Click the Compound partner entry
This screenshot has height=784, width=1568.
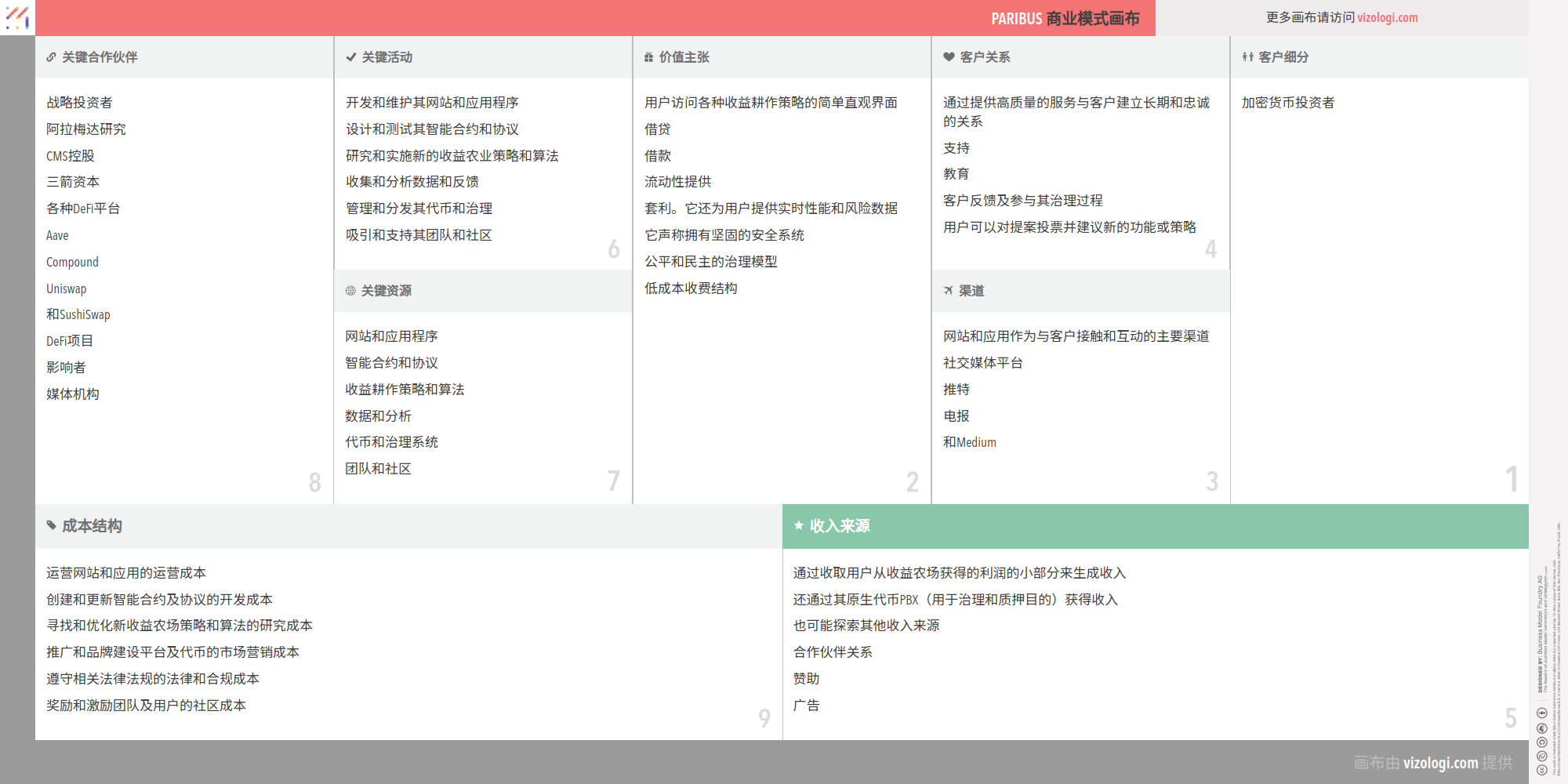[72, 262]
